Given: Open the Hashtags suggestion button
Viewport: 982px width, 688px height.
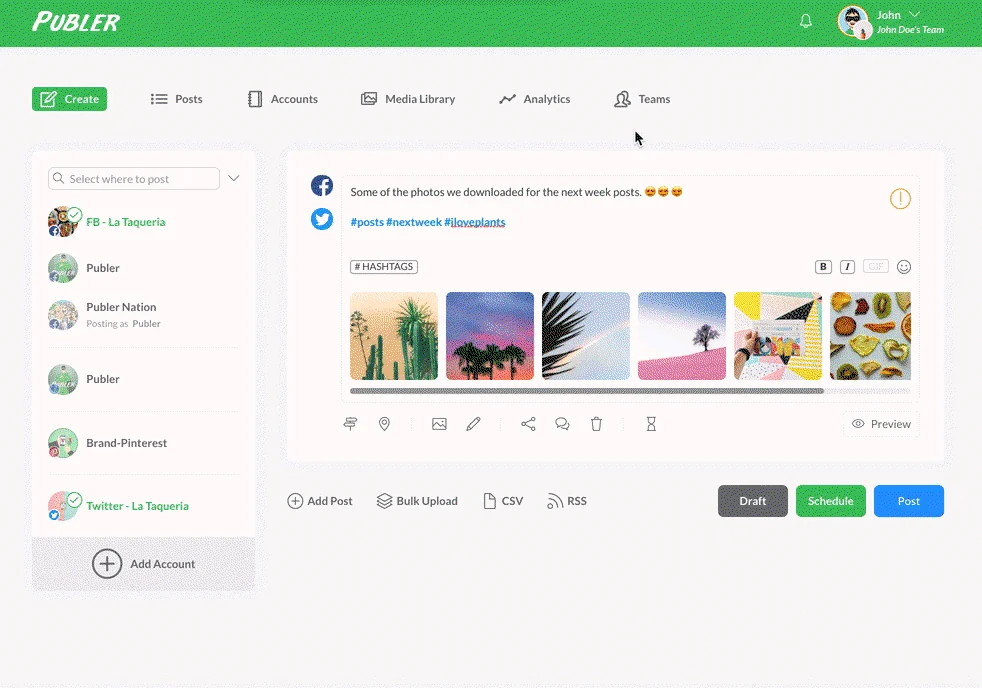Looking at the screenshot, I should click(x=384, y=267).
